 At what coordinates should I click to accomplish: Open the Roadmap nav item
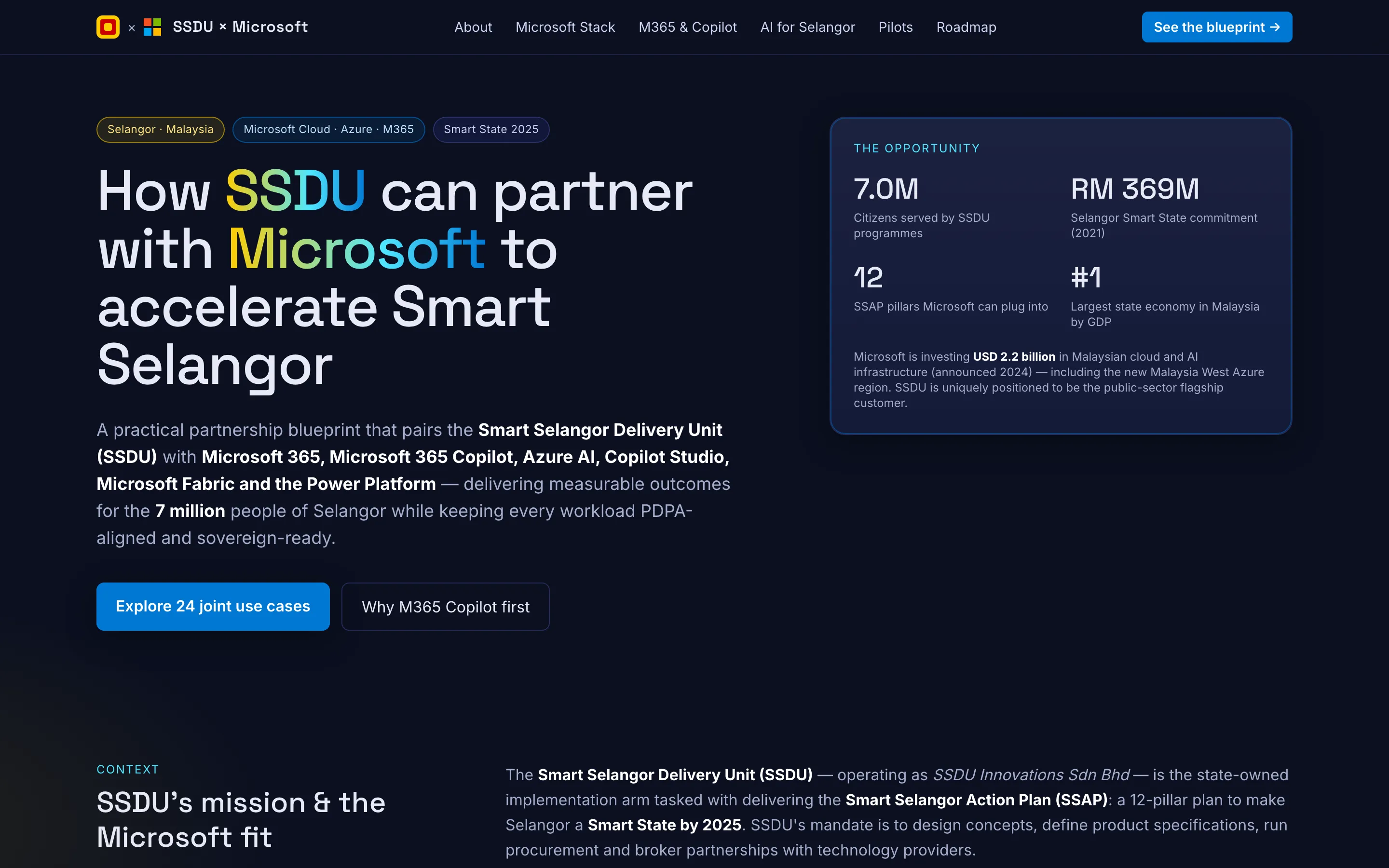tap(966, 27)
